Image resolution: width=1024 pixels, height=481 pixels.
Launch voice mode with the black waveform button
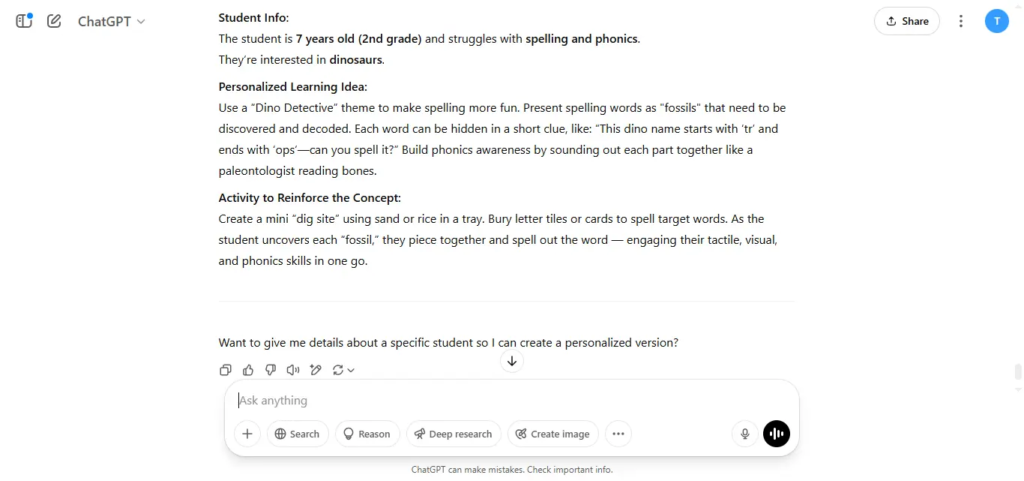coord(776,434)
